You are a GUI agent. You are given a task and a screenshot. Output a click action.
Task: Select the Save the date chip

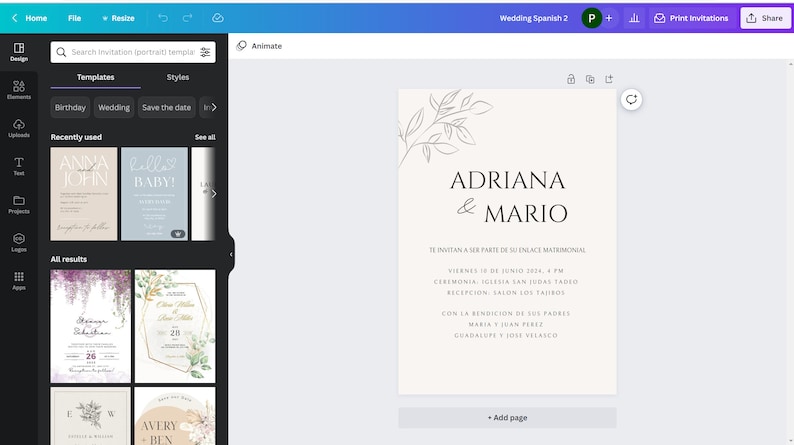167,107
